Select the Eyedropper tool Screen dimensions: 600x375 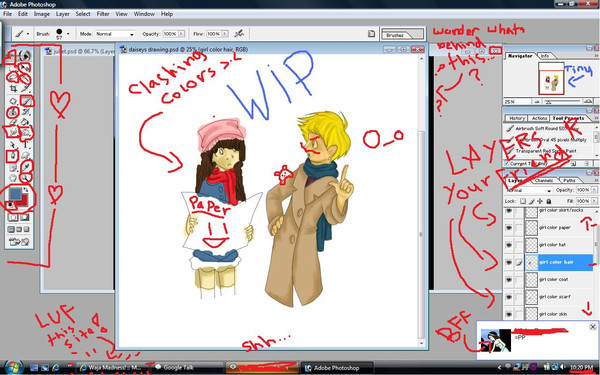[x=26, y=167]
